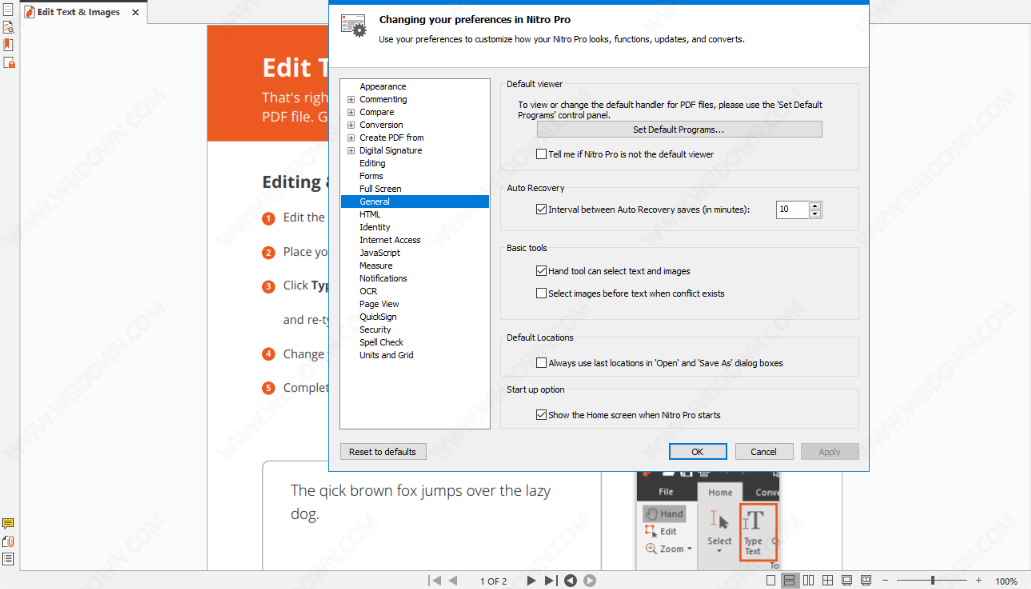Enable 'Always use last locations' option

(541, 362)
